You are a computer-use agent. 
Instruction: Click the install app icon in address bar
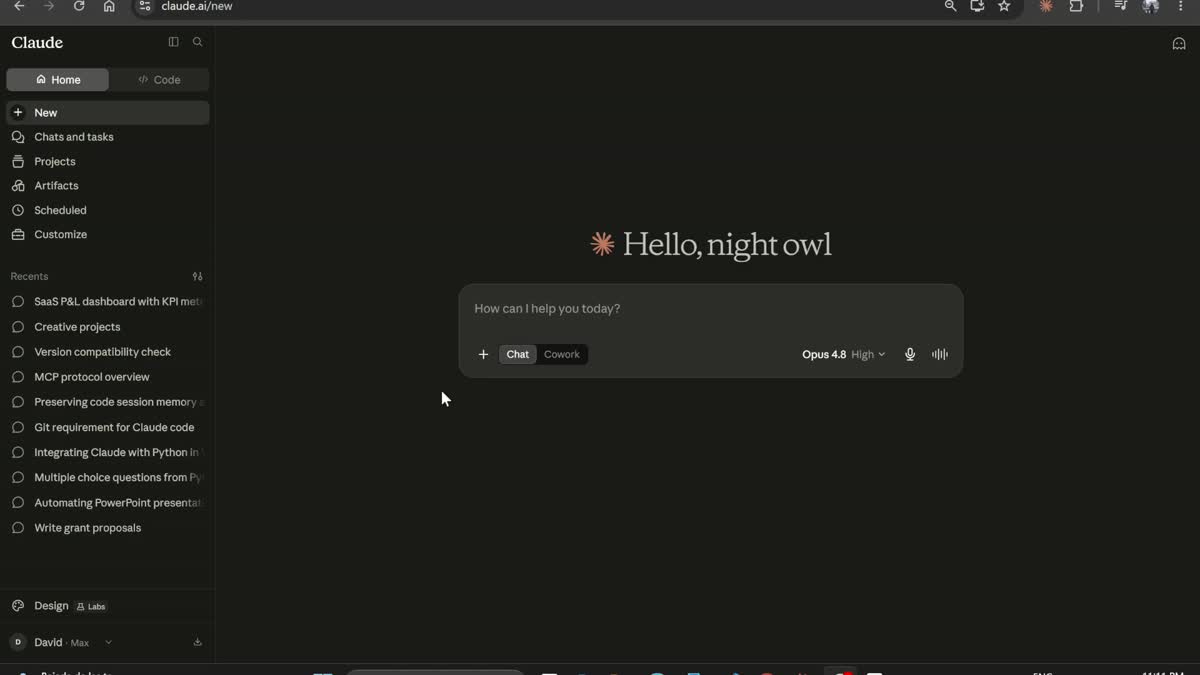[977, 6]
